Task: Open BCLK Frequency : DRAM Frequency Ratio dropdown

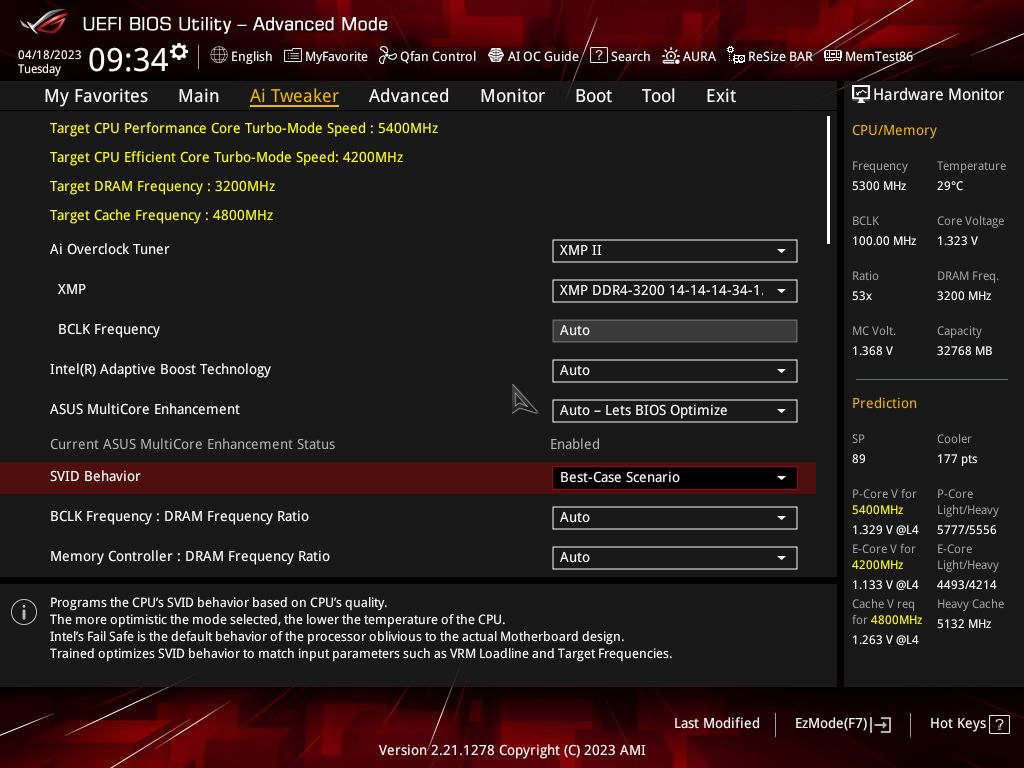Action: [x=675, y=518]
